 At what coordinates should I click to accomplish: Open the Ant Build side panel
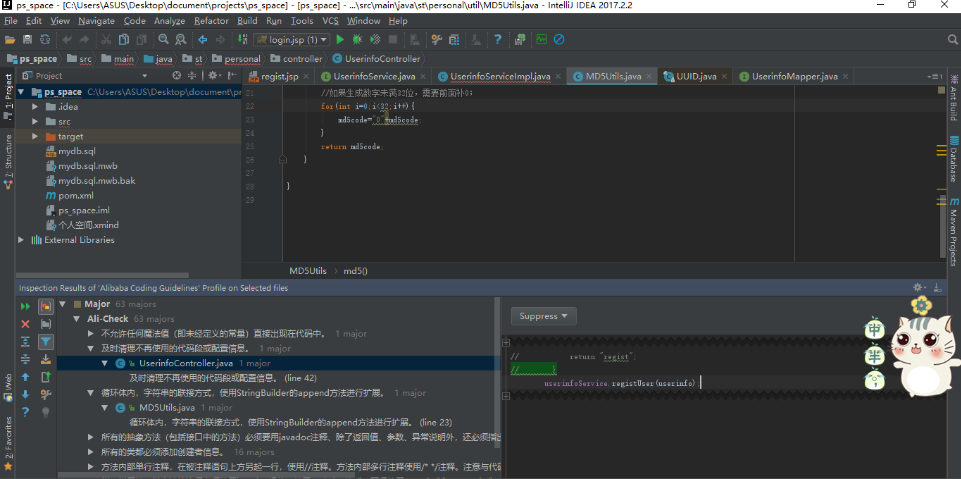tap(954, 97)
